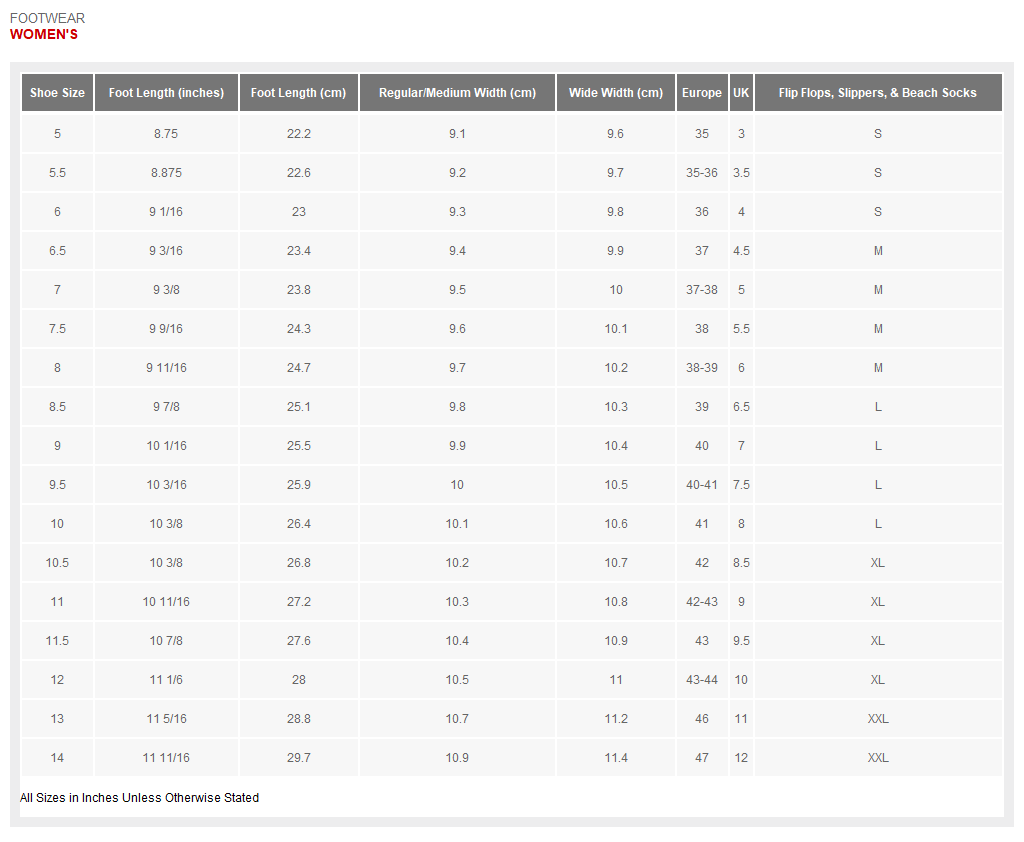The height and width of the screenshot is (842, 1024).
Task: Click the UK column header
Action: tap(741, 93)
